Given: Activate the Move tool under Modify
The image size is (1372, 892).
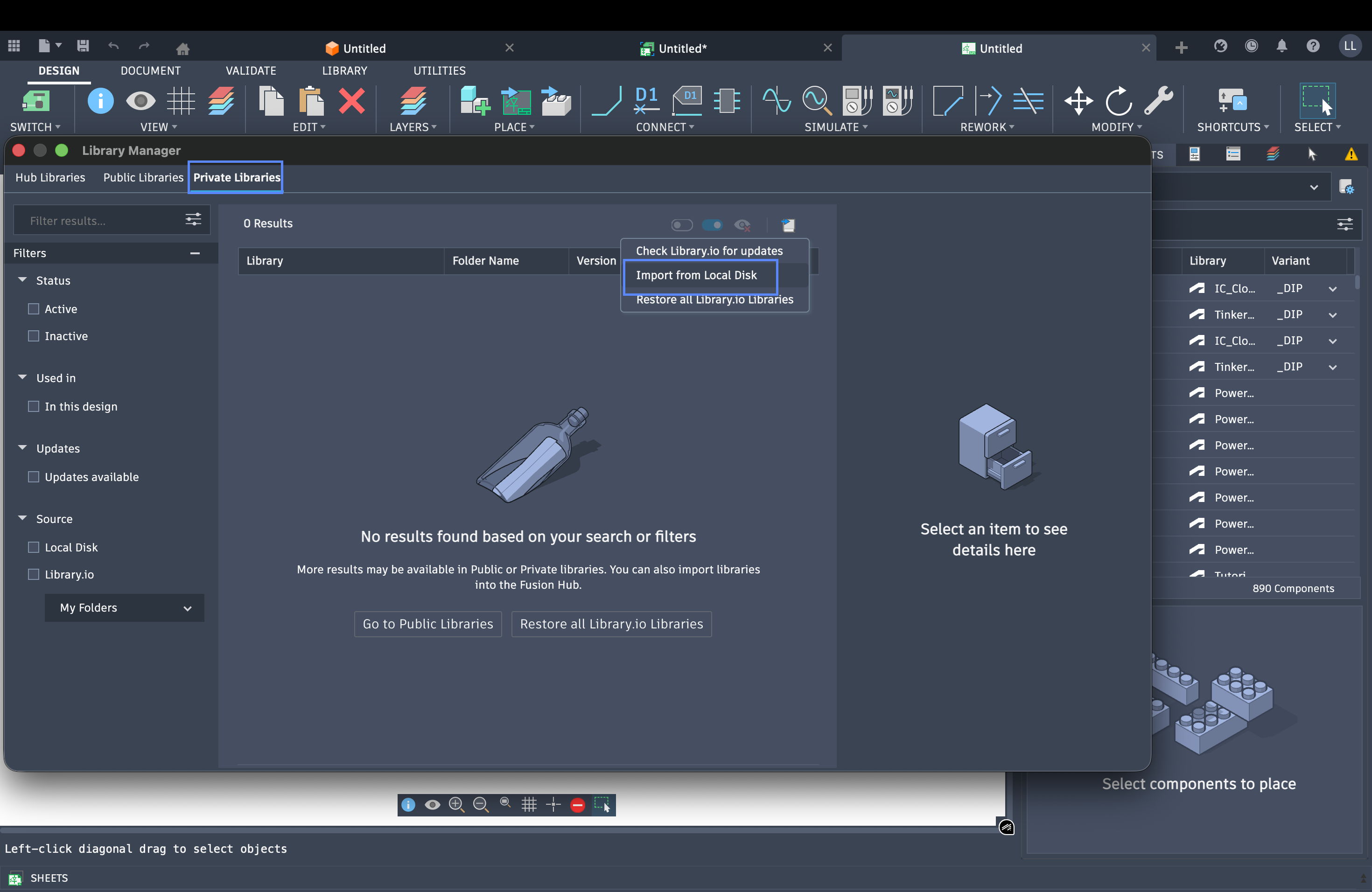Looking at the screenshot, I should click(1078, 101).
